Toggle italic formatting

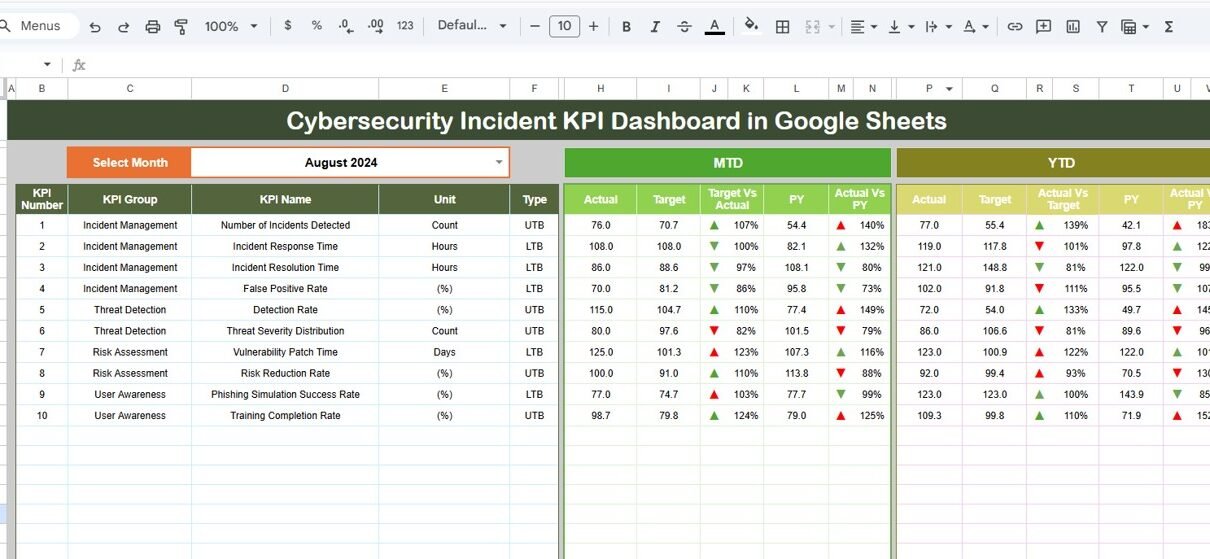click(x=655, y=27)
